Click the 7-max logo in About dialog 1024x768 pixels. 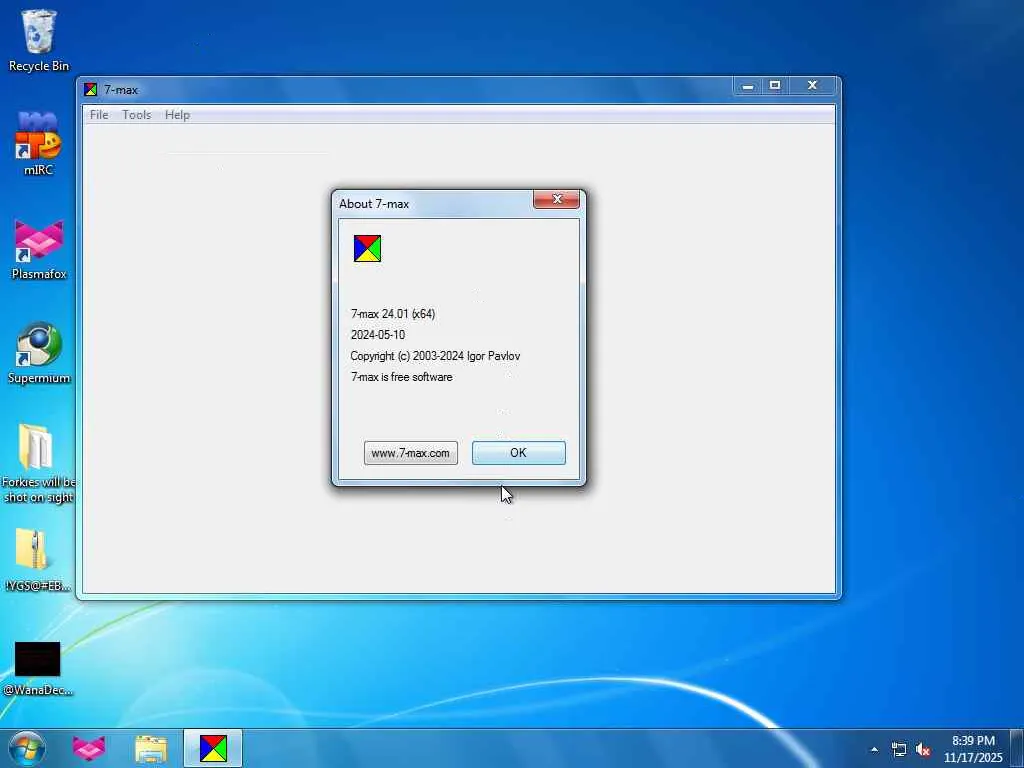[x=367, y=248]
